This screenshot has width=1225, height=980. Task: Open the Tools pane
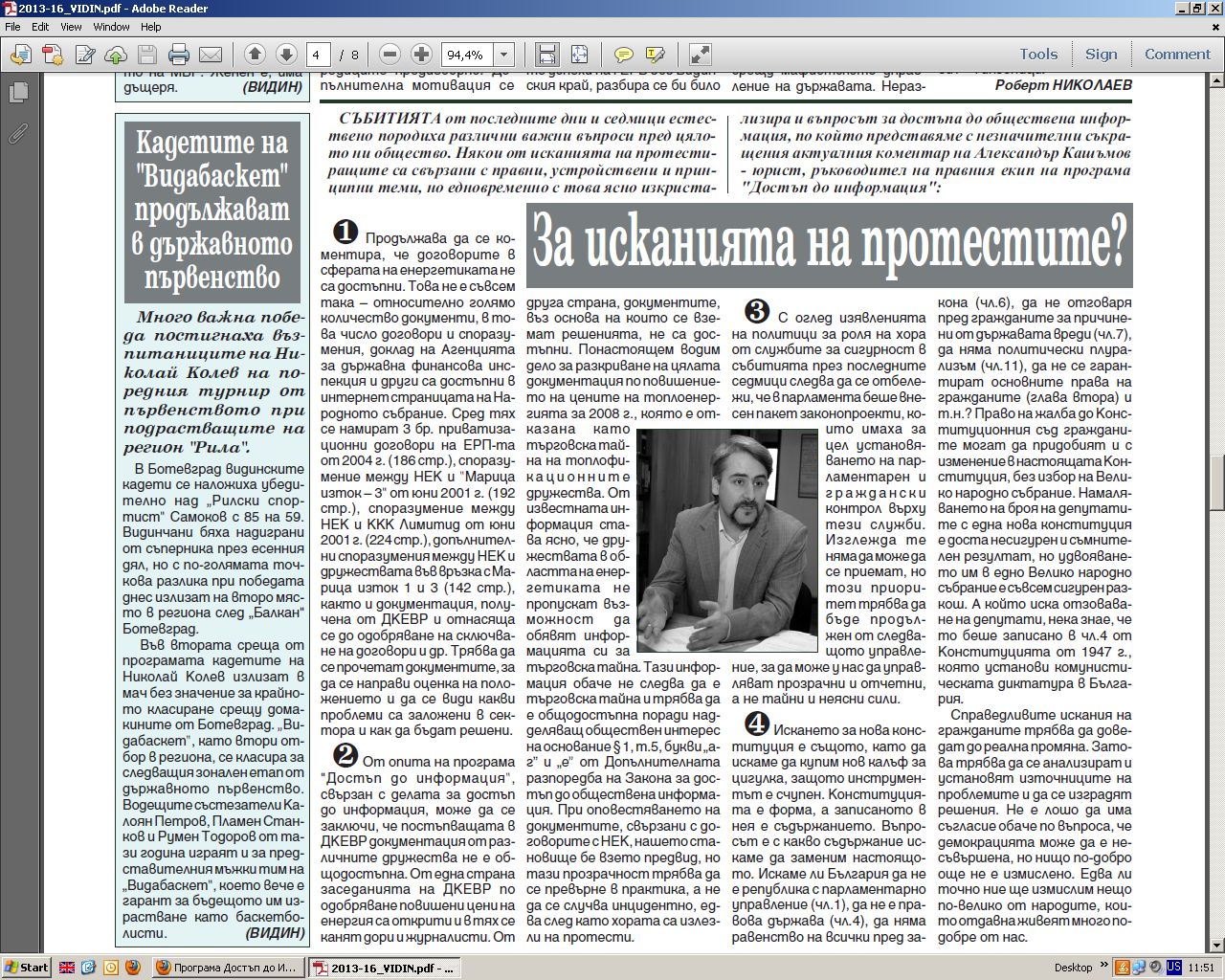(1038, 55)
